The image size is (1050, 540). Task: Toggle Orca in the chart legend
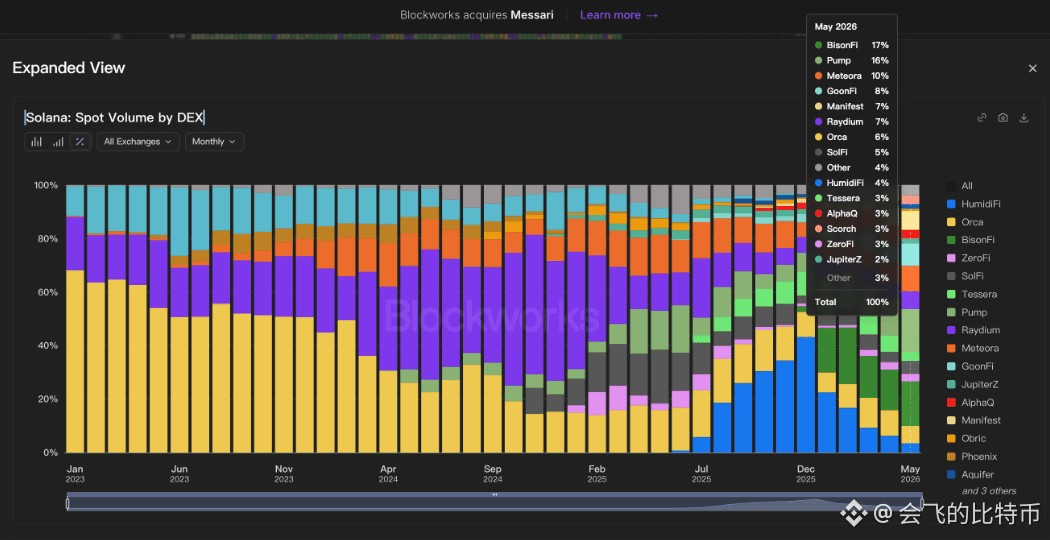pyautogui.click(x=964, y=222)
